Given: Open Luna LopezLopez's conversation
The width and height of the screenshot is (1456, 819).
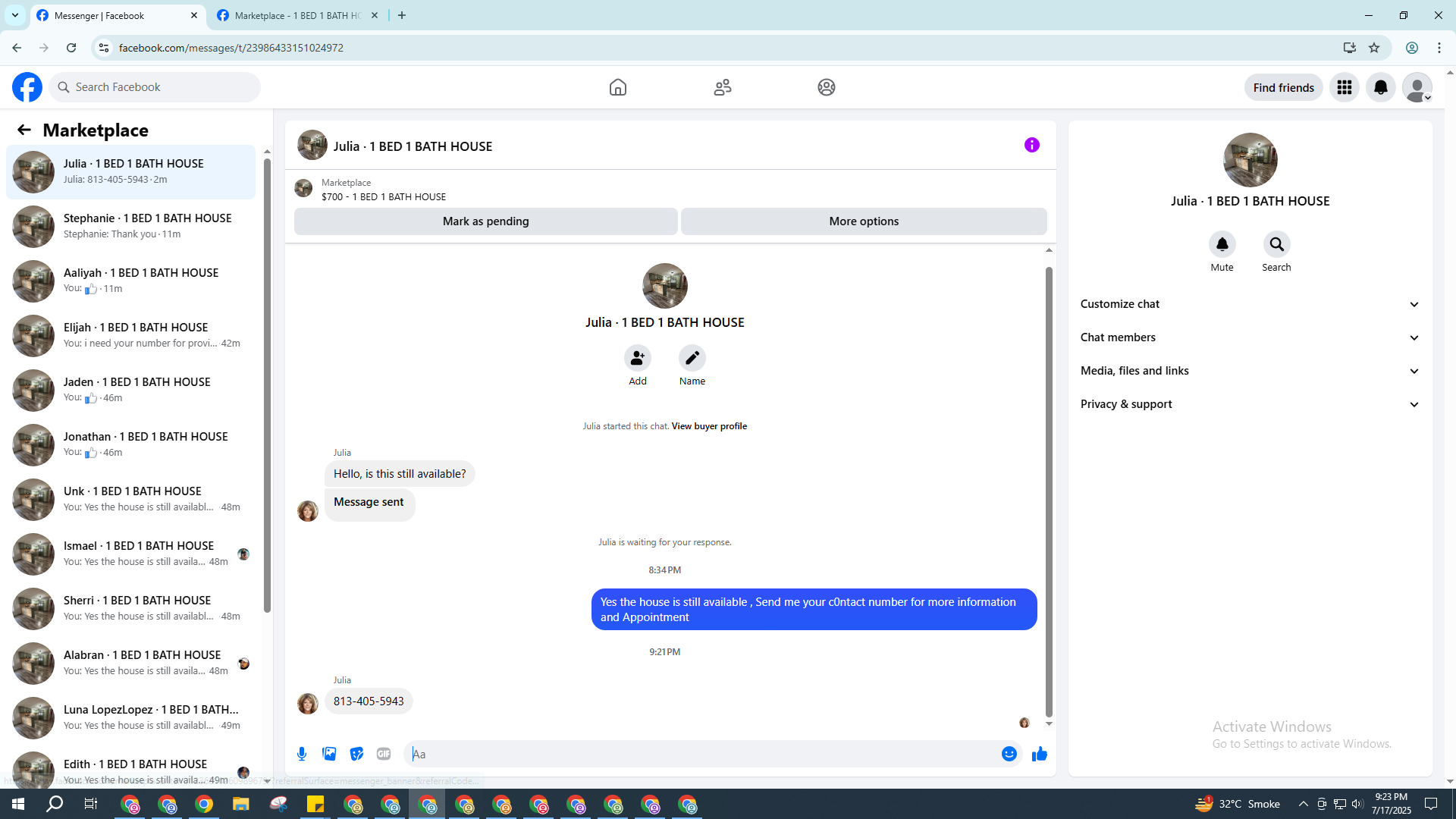Looking at the screenshot, I should tap(130, 717).
